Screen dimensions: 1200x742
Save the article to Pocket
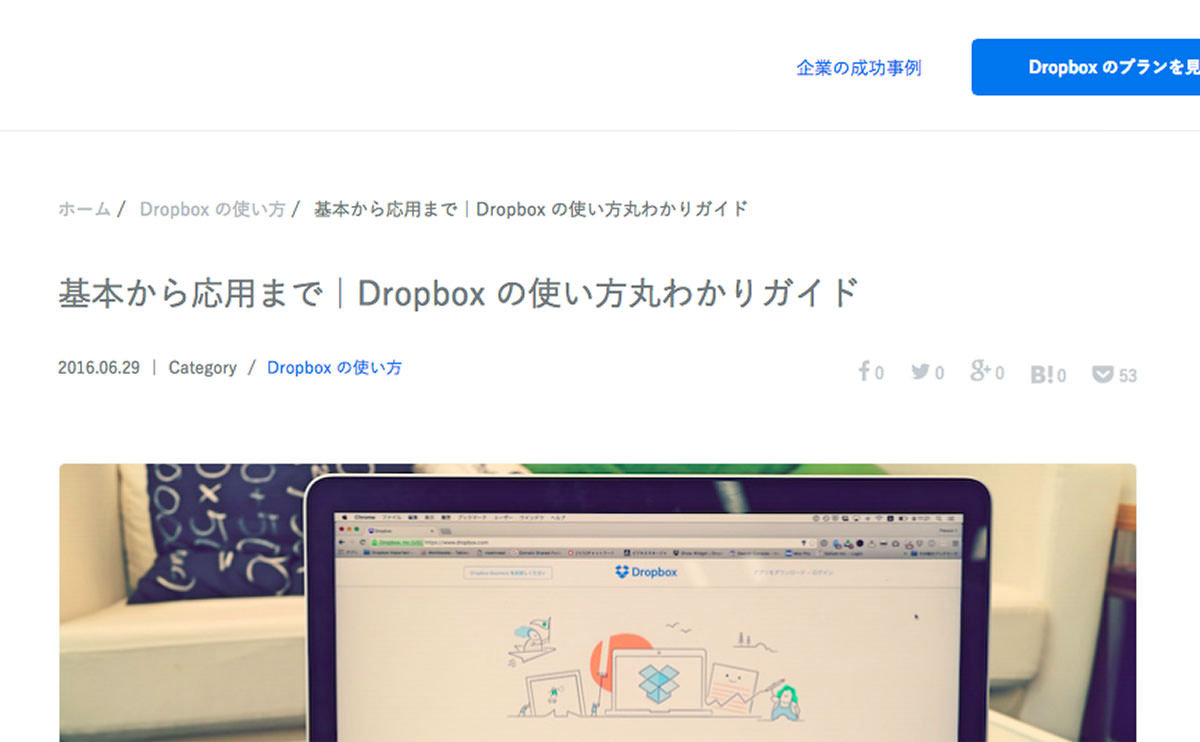click(x=1103, y=375)
